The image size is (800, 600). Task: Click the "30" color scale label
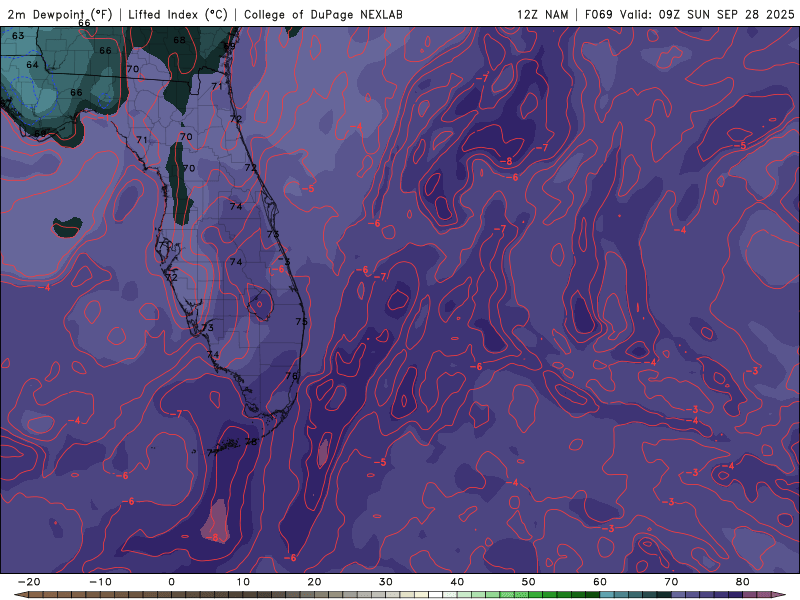coord(386,582)
